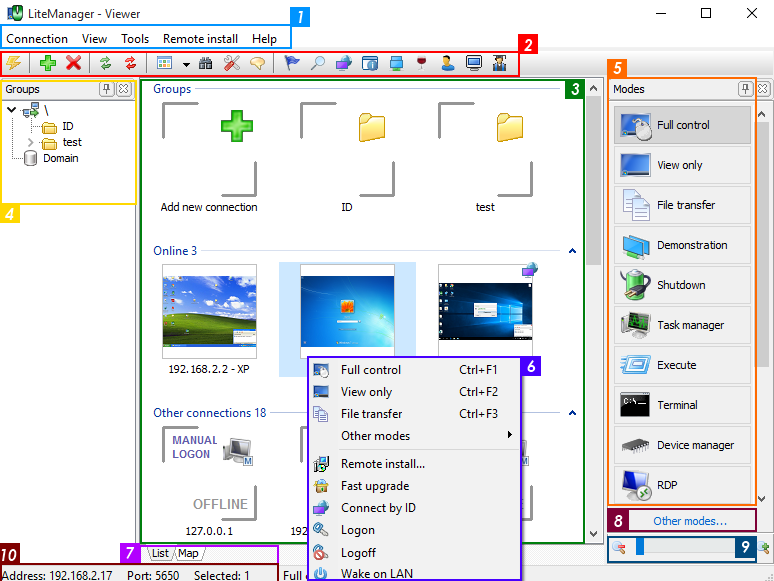The height and width of the screenshot is (581, 774).
Task: Click the speech bubble chat toolbar icon
Action: (x=257, y=63)
